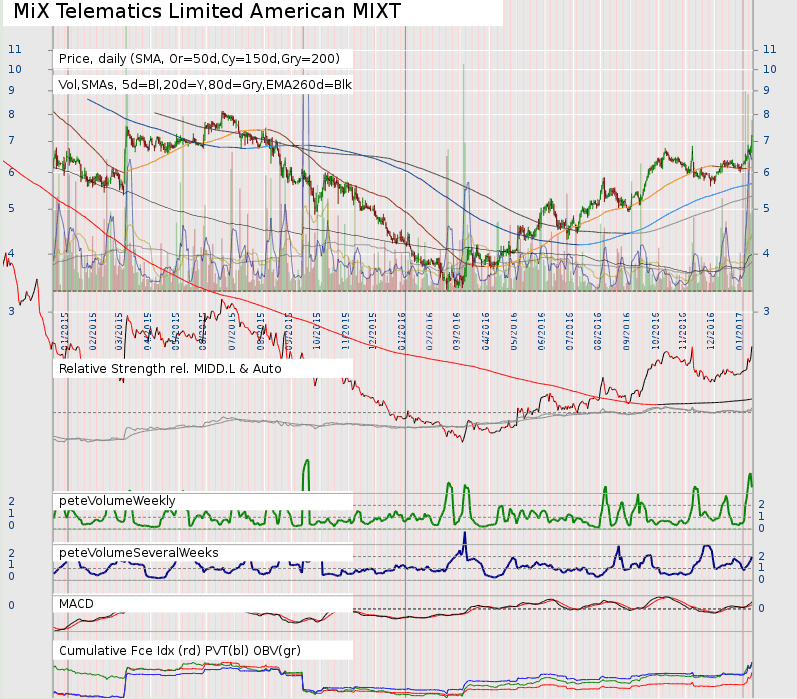Select the 04/2016 date label

coord(485,331)
